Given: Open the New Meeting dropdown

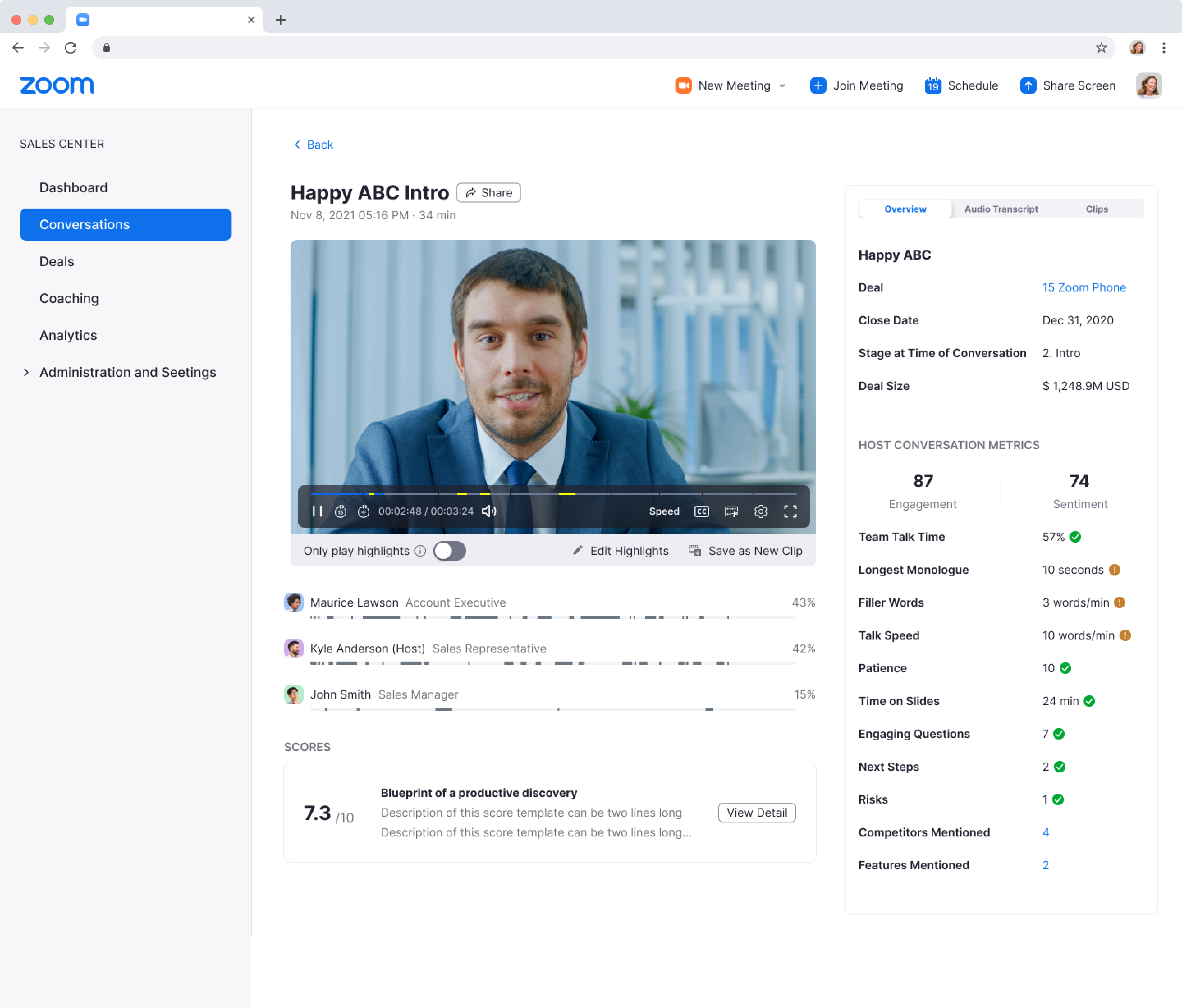Looking at the screenshot, I should [x=782, y=85].
